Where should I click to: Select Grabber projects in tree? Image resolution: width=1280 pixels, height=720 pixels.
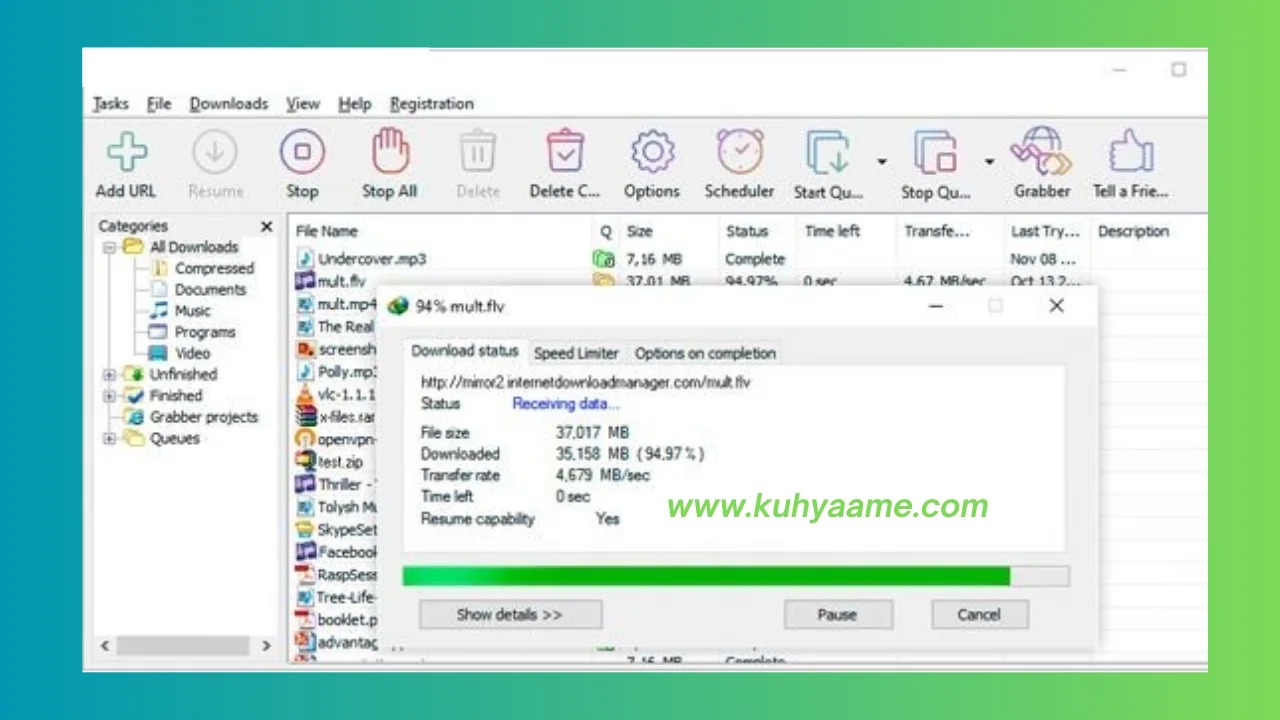tap(203, 417)
